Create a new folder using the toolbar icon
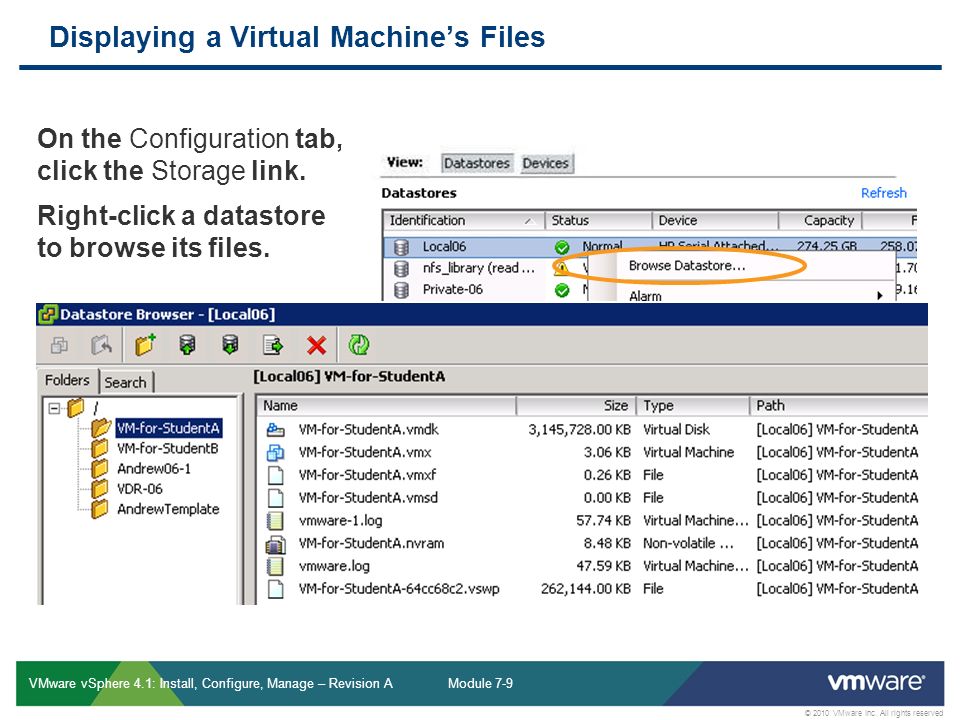Image resolution: width=960 pixels, height=720 pixels. [146, 345]
